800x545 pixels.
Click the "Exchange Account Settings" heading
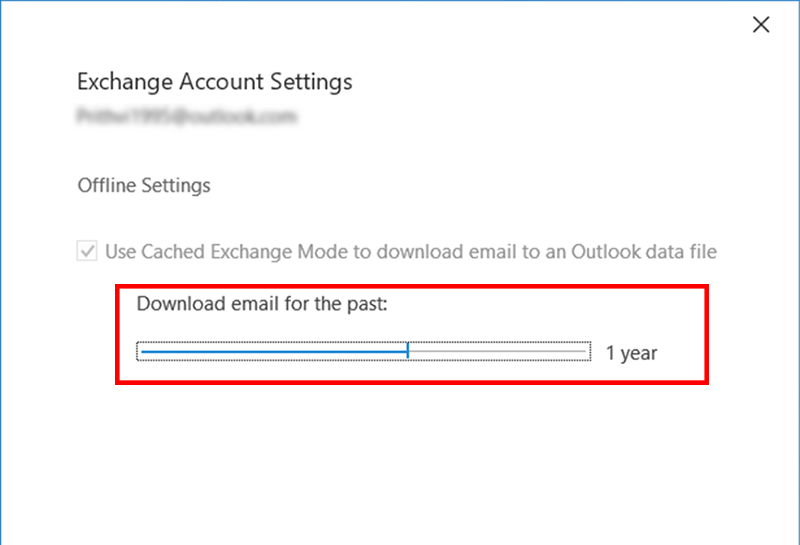(214, 80)
